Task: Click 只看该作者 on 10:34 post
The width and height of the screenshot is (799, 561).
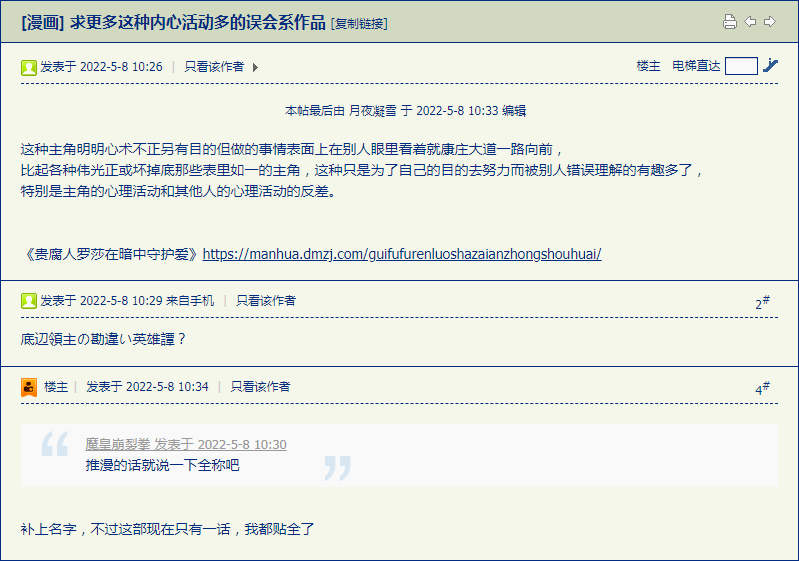Action: 260,387
